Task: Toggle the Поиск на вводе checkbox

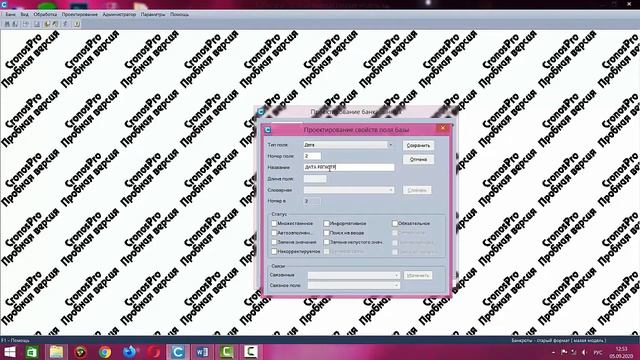Action: [x=326, y=233]
